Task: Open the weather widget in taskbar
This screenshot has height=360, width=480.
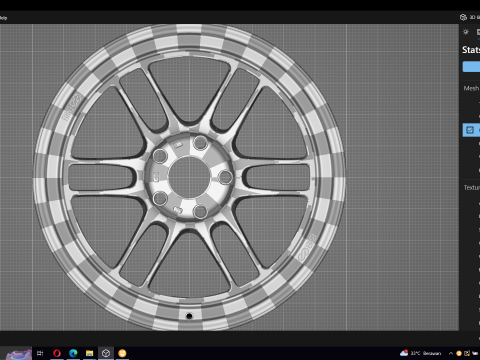Action: click(x=421, y=353)
